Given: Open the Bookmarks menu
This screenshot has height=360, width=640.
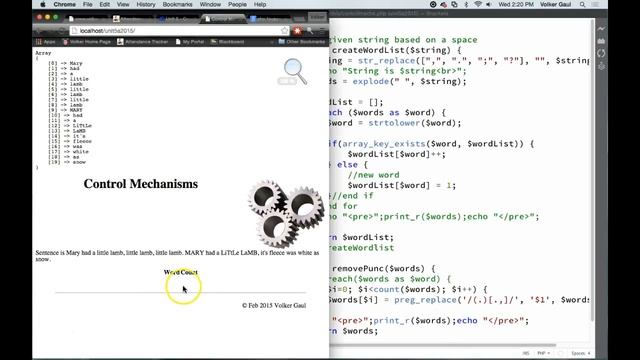Looking at the screenshot, I should tap(177, 4).
